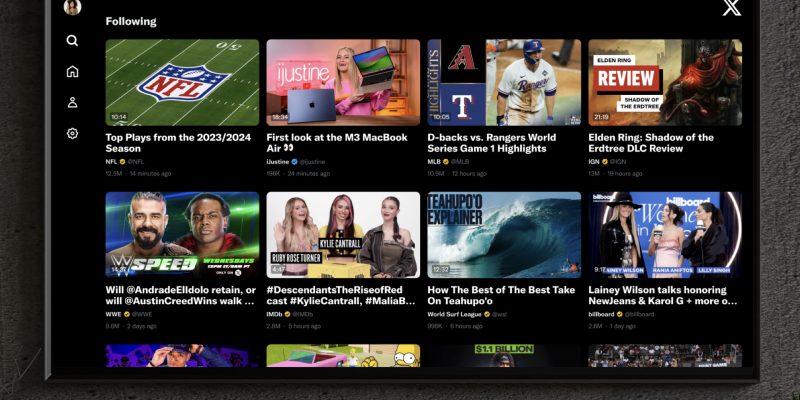Image resolution: width=800 pixels, height=400 pixels.
Task: Click the billboard channel name under Lainey Wilson video
Action: pyautogui.click(x=602, y=314)
